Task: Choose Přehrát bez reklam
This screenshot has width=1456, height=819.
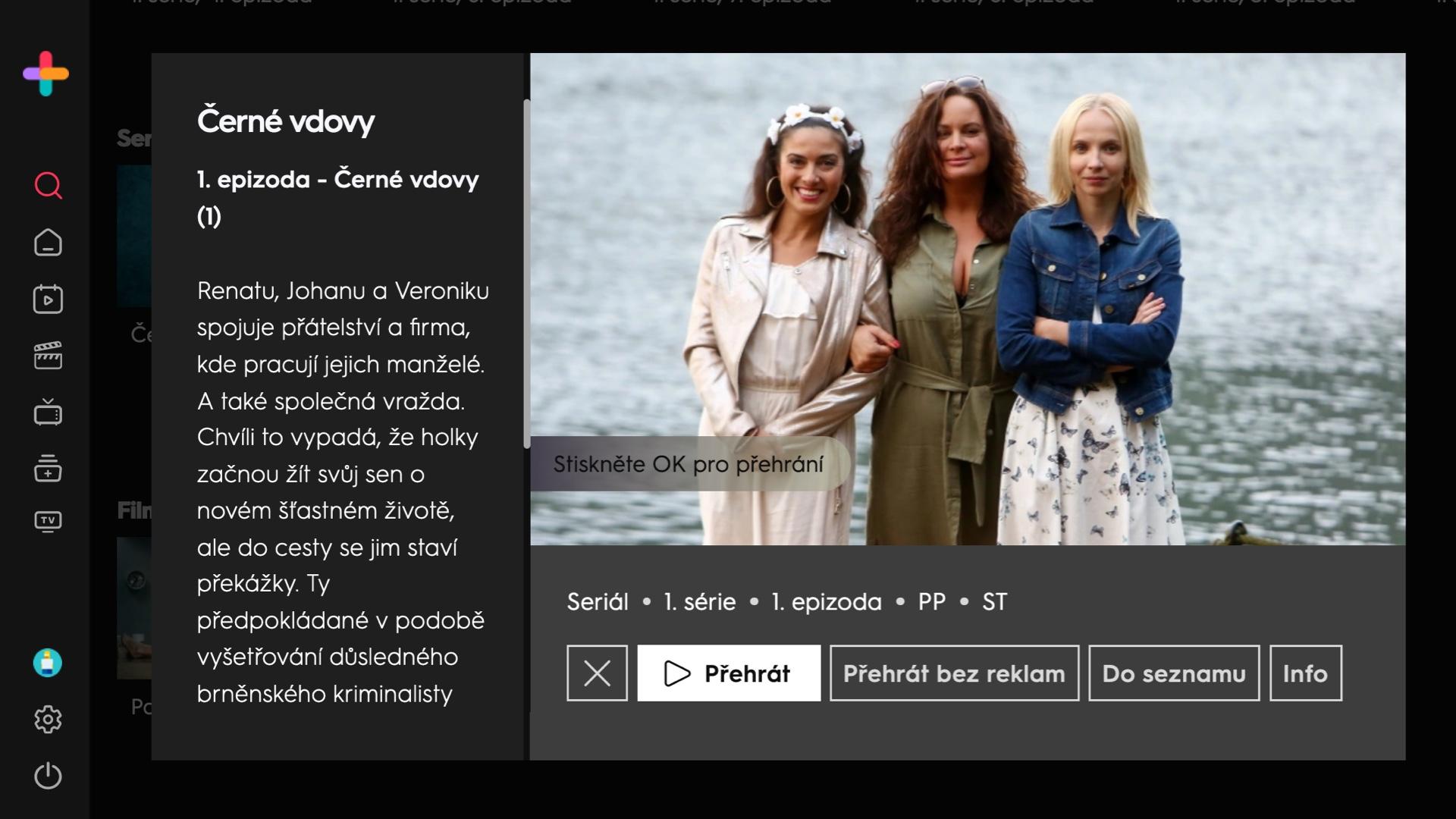Action: pos(954,673)
